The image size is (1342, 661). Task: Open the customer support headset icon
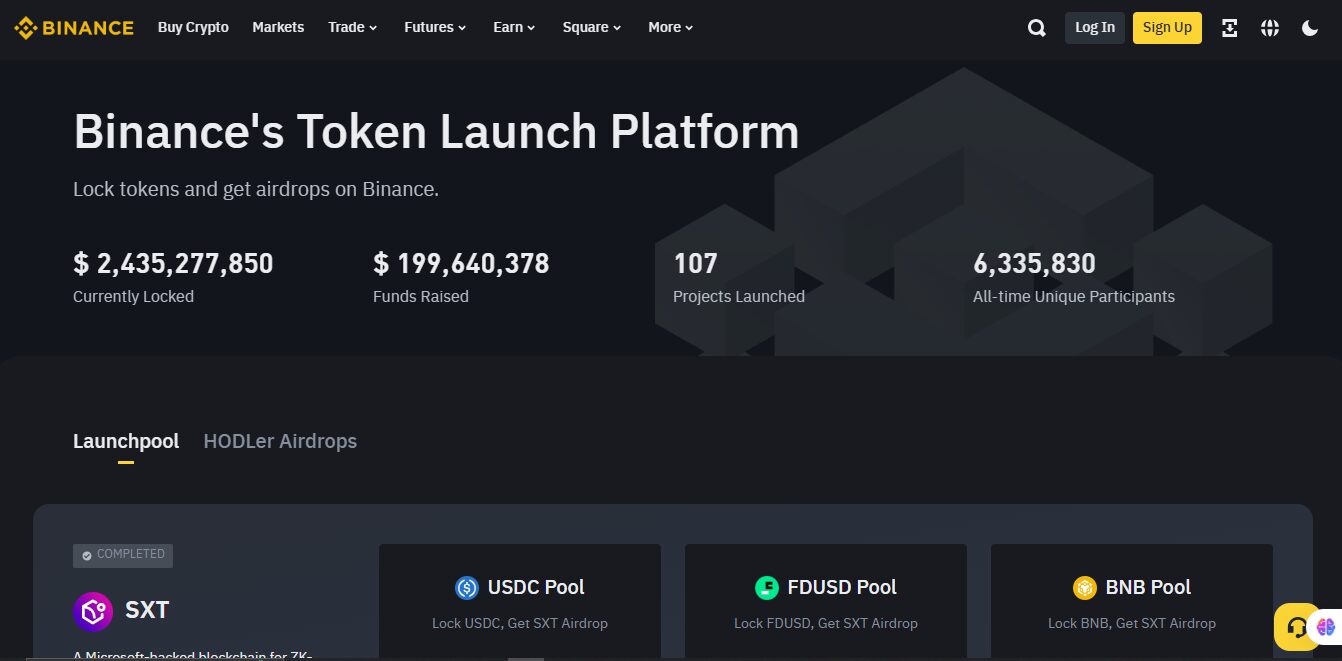(1297, 628)
